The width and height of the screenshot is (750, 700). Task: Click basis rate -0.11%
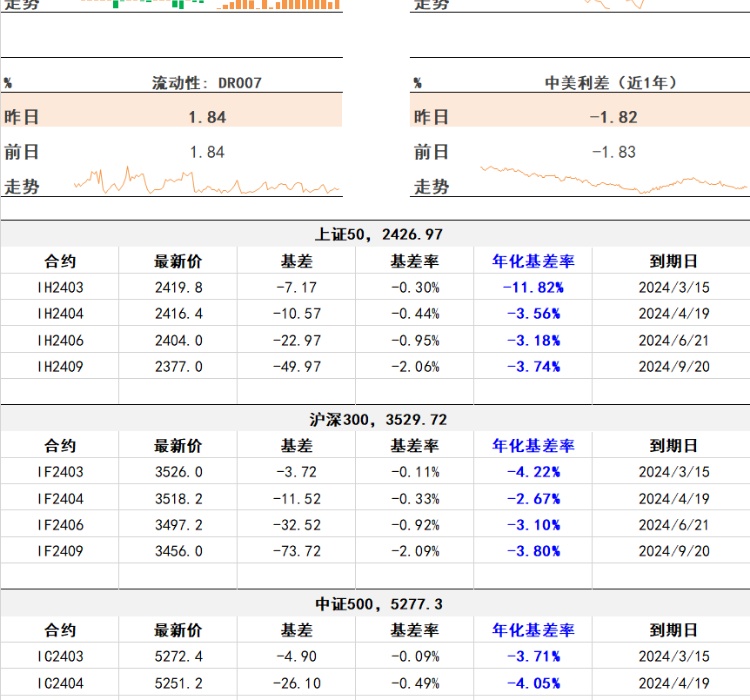point(415,472)
